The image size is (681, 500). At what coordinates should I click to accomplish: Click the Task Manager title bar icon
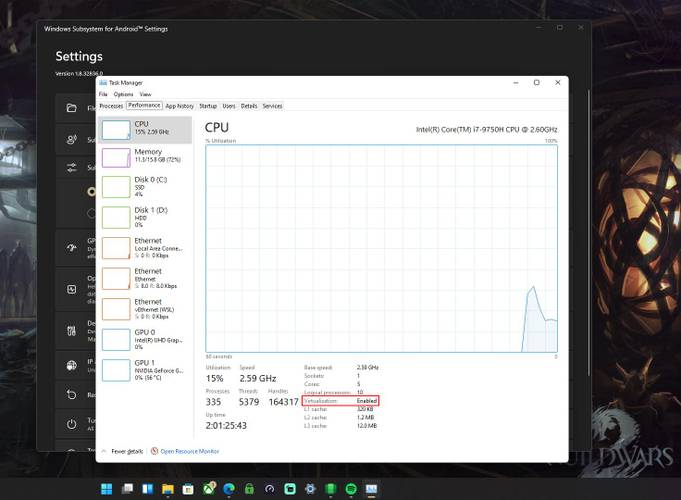coord(103,83)
